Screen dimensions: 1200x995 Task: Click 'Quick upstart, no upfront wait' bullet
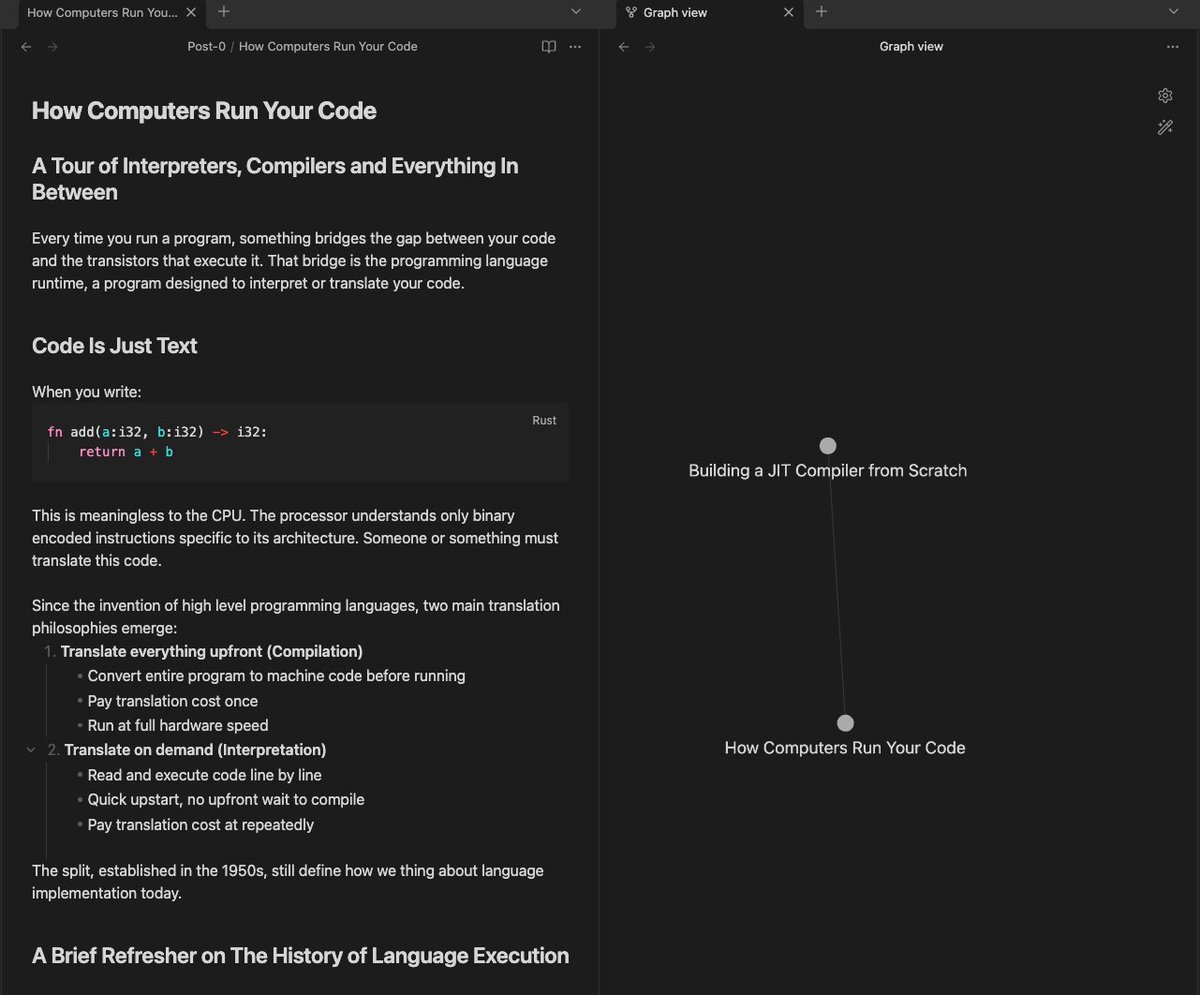click(226, 799)
